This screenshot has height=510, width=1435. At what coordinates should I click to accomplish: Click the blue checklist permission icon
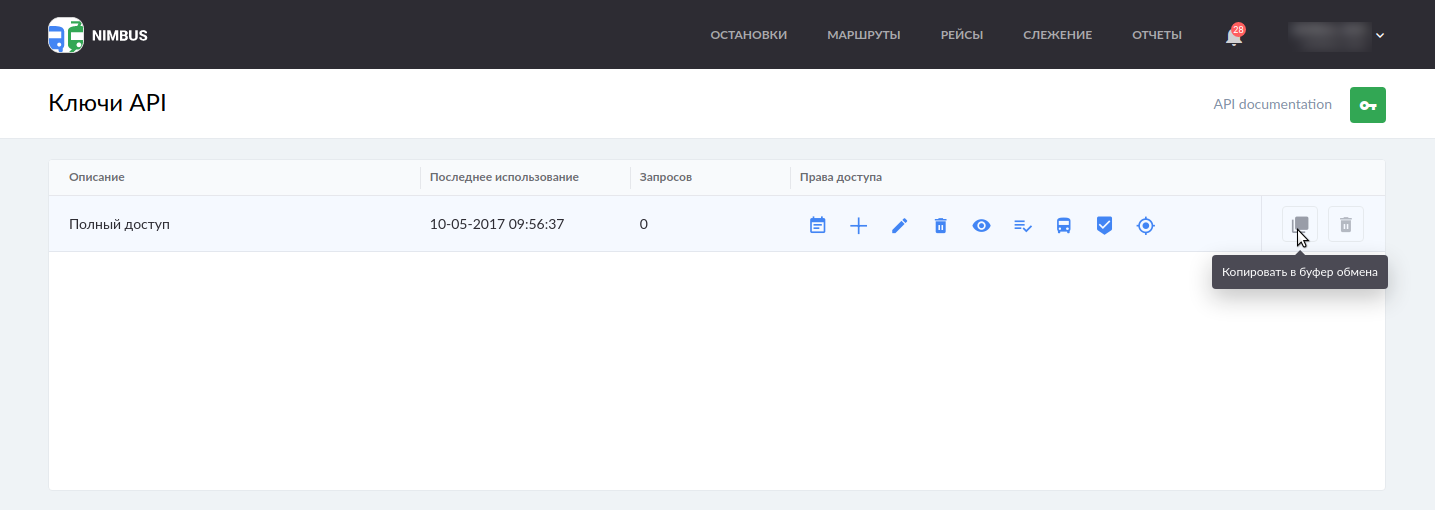1023,225
